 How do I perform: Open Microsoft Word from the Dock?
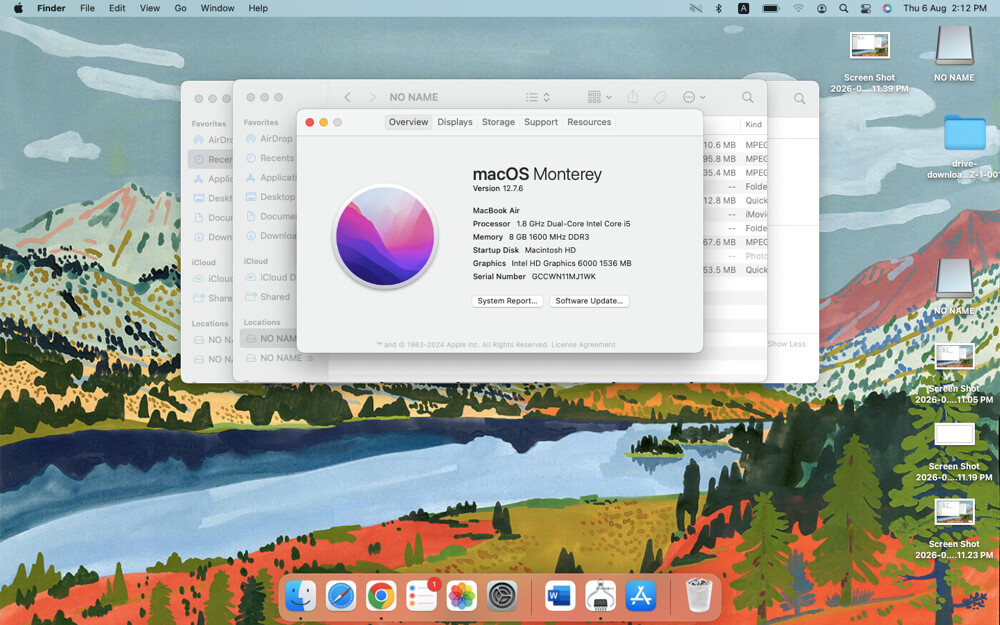(x=560, y=596)
